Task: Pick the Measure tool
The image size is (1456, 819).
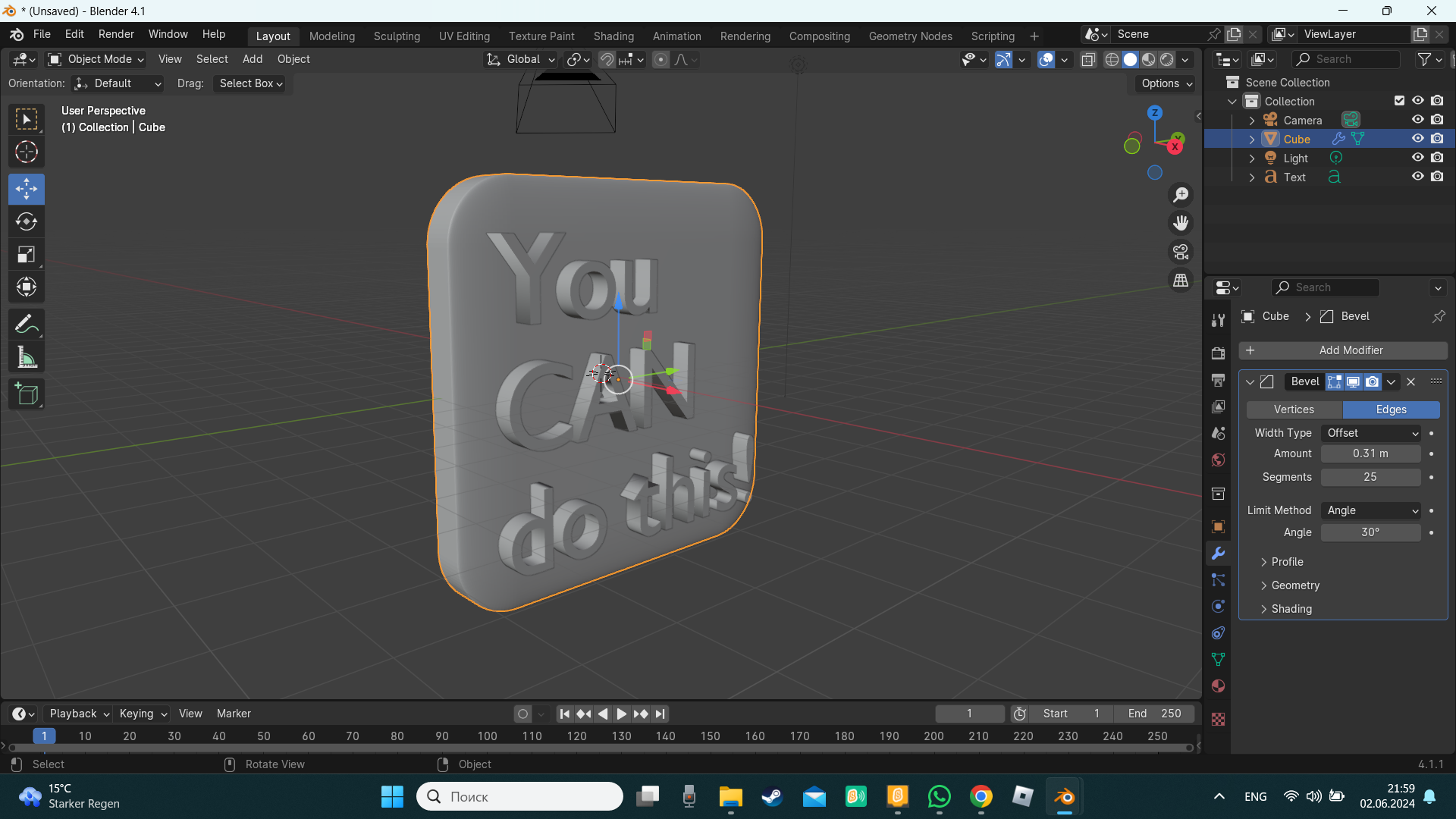Action: [x=27, y=358]
